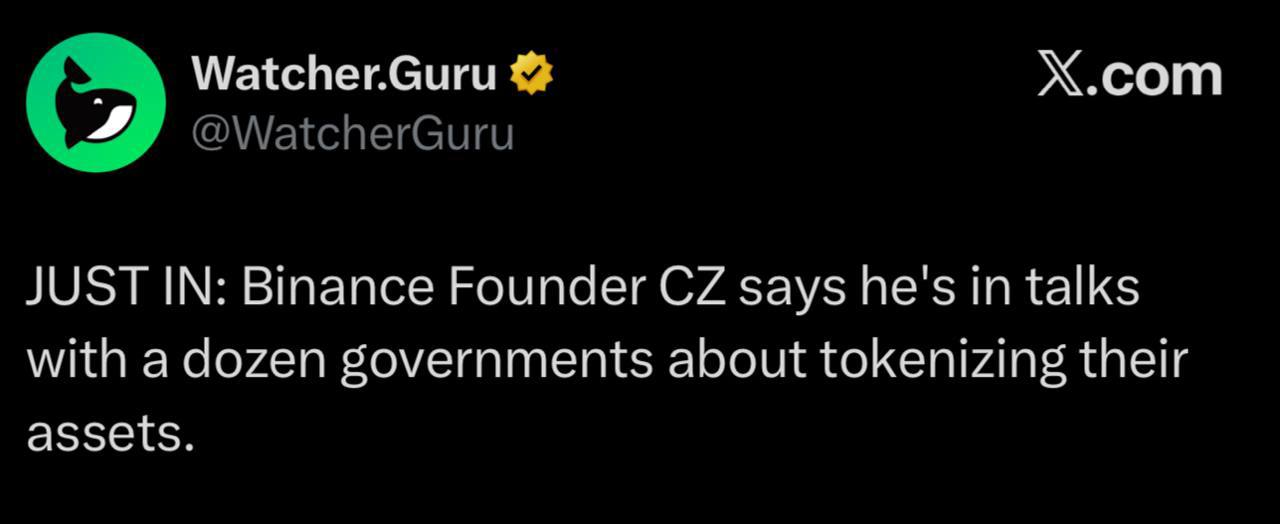Open the Watcher.Guru display name
This screenshot has width=1280, height=524.
tap(343, 75)
